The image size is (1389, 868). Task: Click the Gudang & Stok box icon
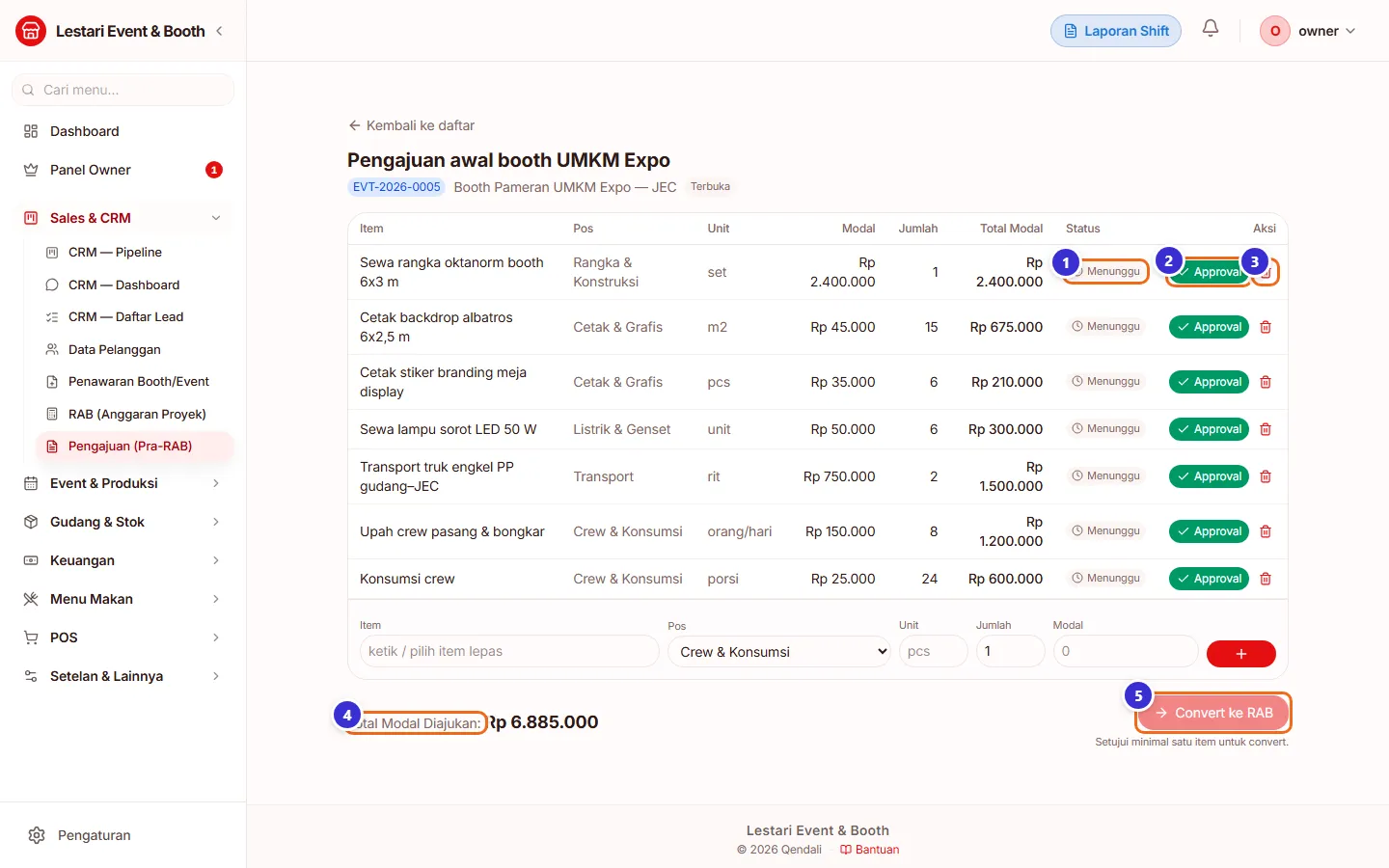31,522
